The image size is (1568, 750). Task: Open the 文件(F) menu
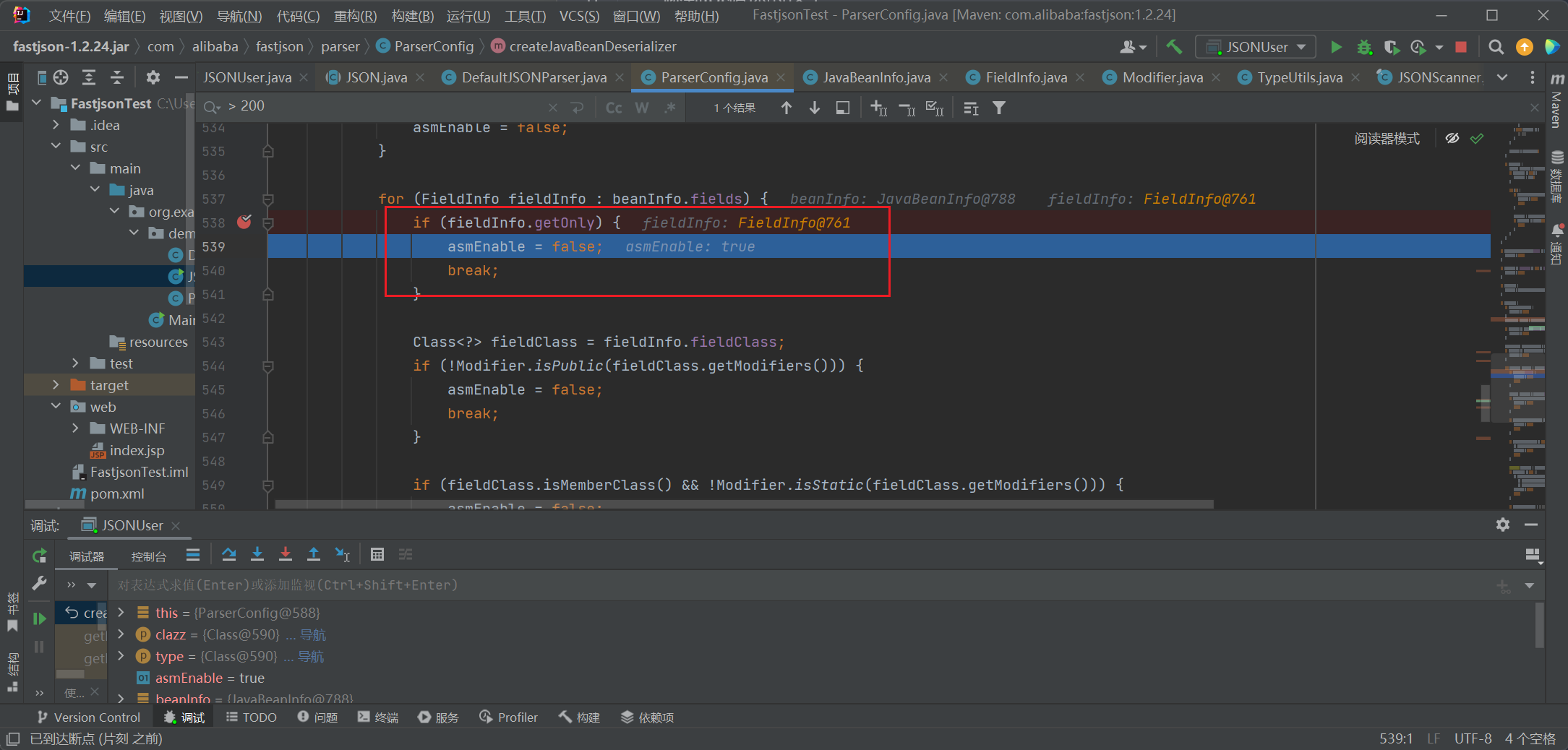pos(69,16)
